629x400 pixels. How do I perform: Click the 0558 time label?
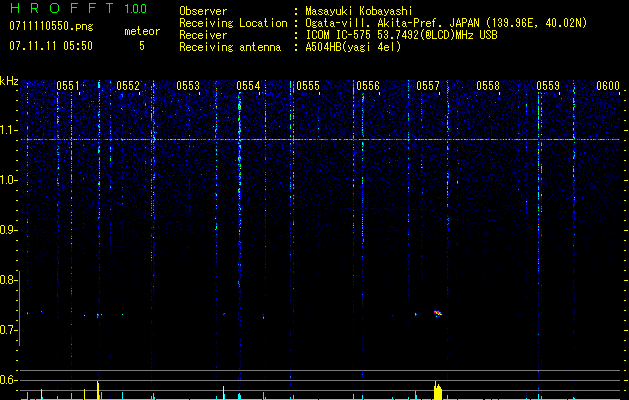tap(488, 86)
